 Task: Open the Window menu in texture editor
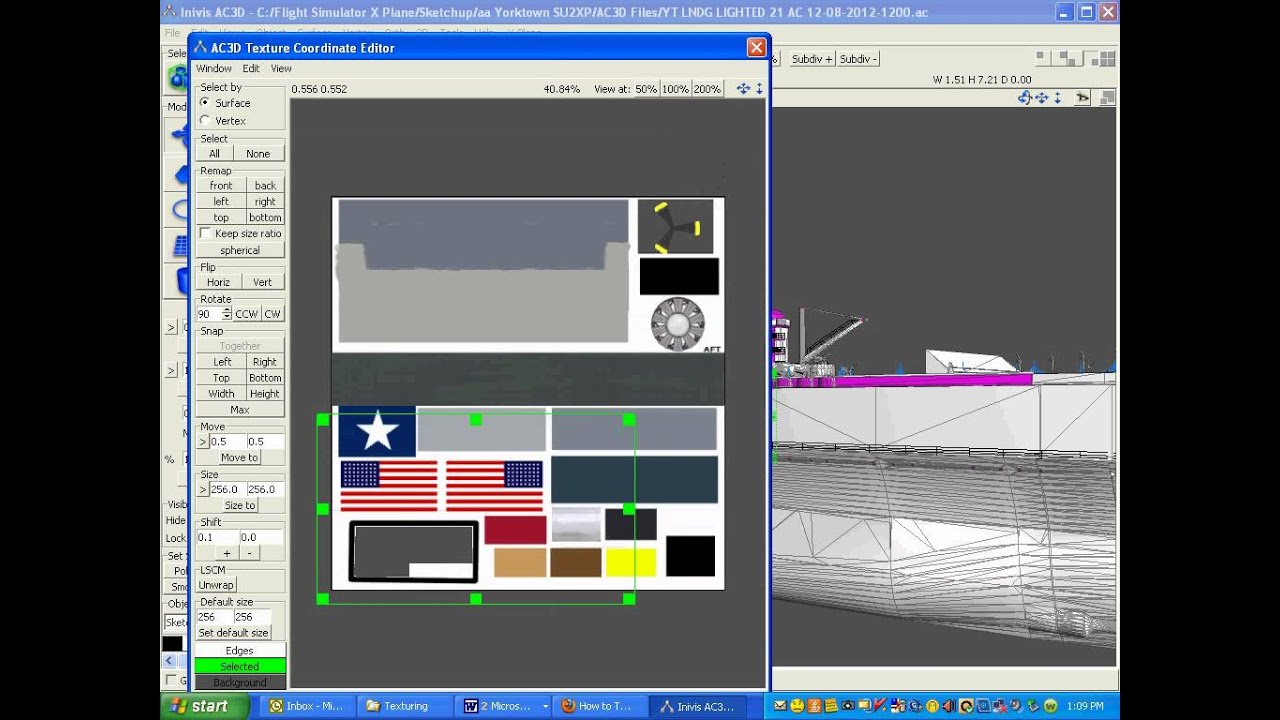(x=214, y=69)
